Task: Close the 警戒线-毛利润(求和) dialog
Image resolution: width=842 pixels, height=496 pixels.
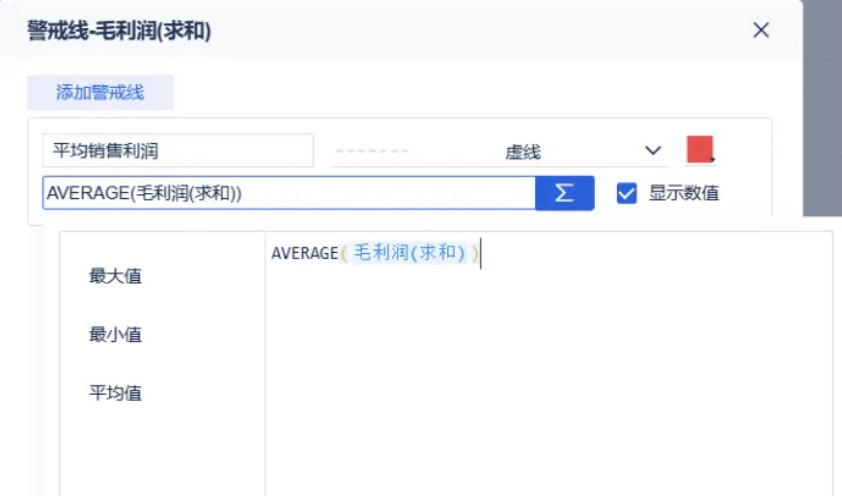Action: click(x=761, y=30)
